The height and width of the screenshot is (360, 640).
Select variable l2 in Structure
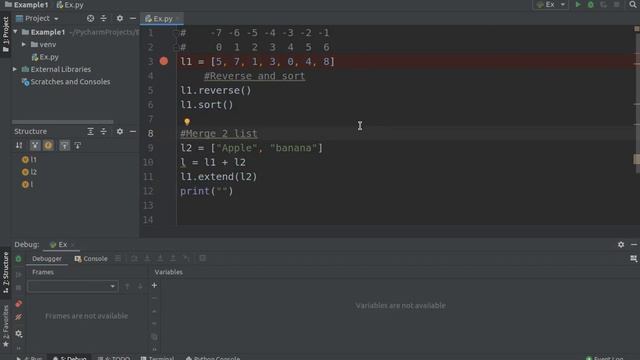tap(29, 172)
